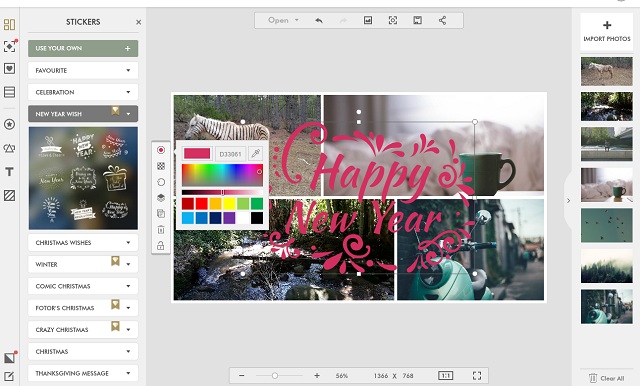Viewport: 640px width, 386px height.
Task: Expand the Celebration sticker category
Action: (83, 92)
